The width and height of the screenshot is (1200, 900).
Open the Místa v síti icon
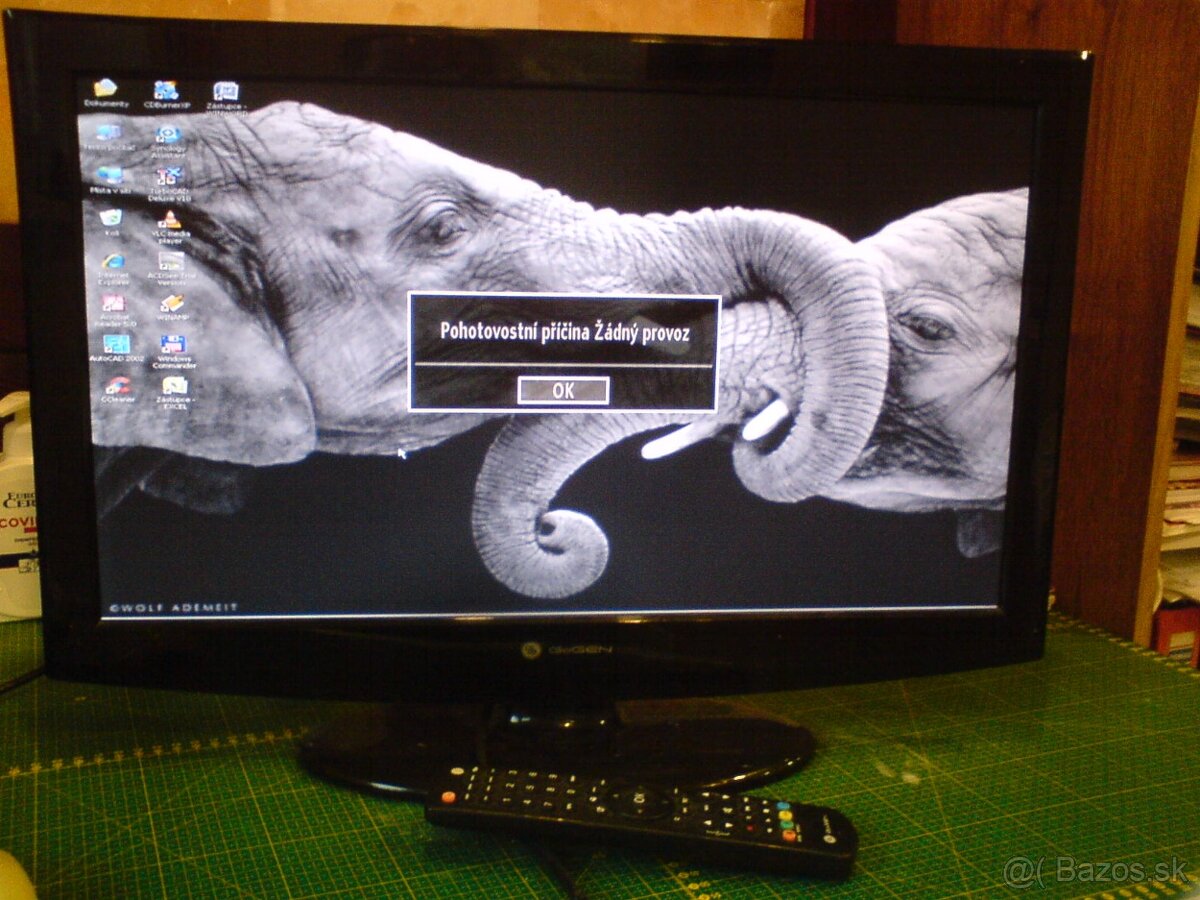(110, 180)
